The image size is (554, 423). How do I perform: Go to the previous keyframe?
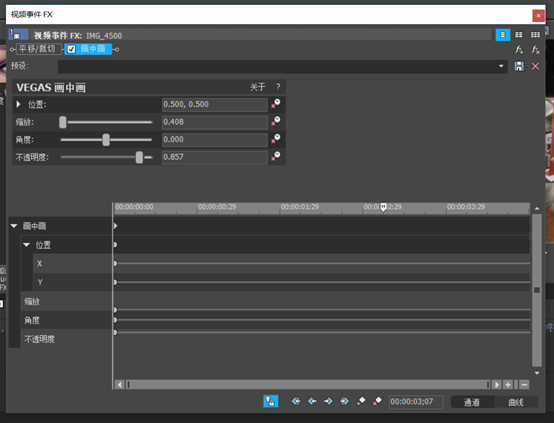coord(312,401)
